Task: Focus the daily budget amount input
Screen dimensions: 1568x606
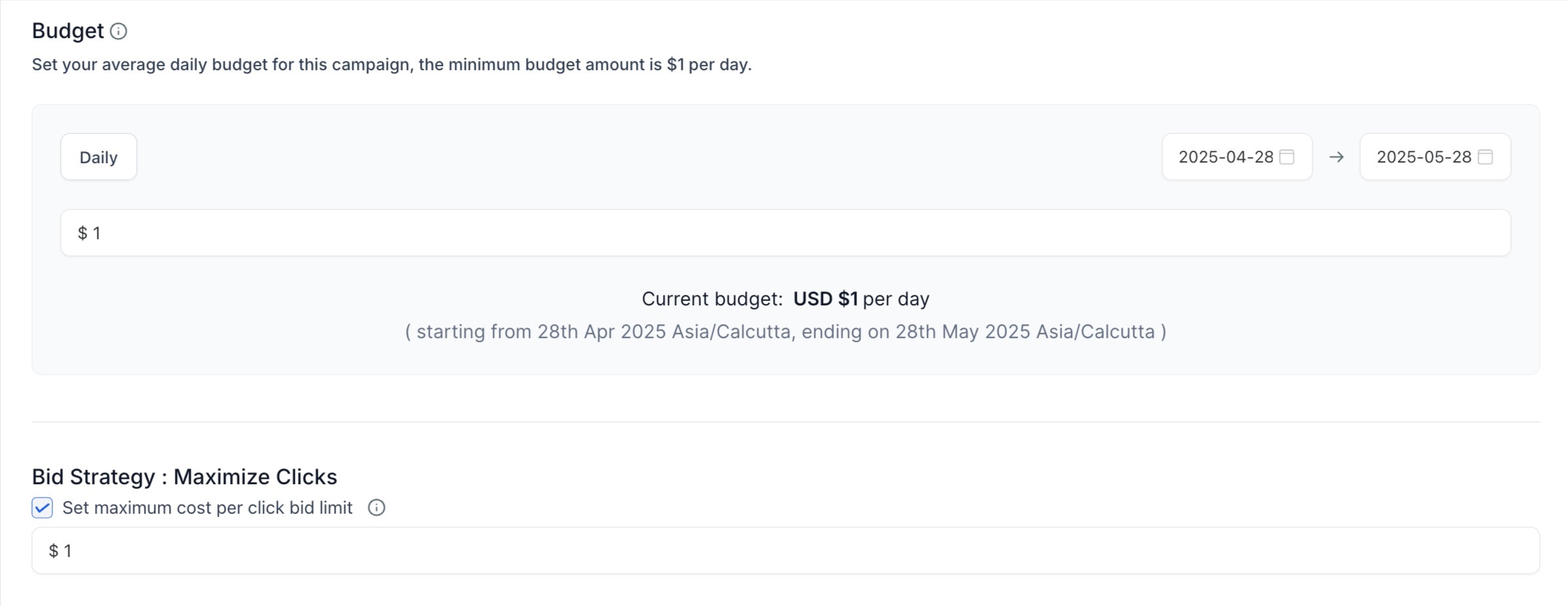Action: click(785, 233)
